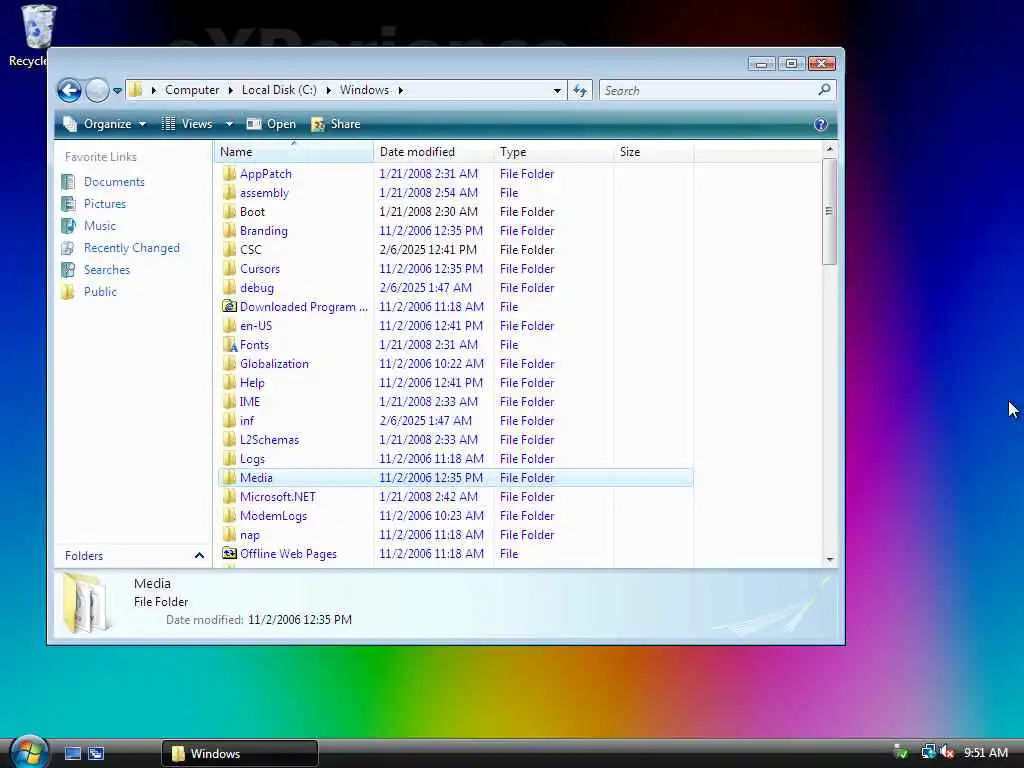Image resolution: width=1024 pixels, height=768 pixels.
Task: Open address bar history dropdown
Action: pos(557,90)
